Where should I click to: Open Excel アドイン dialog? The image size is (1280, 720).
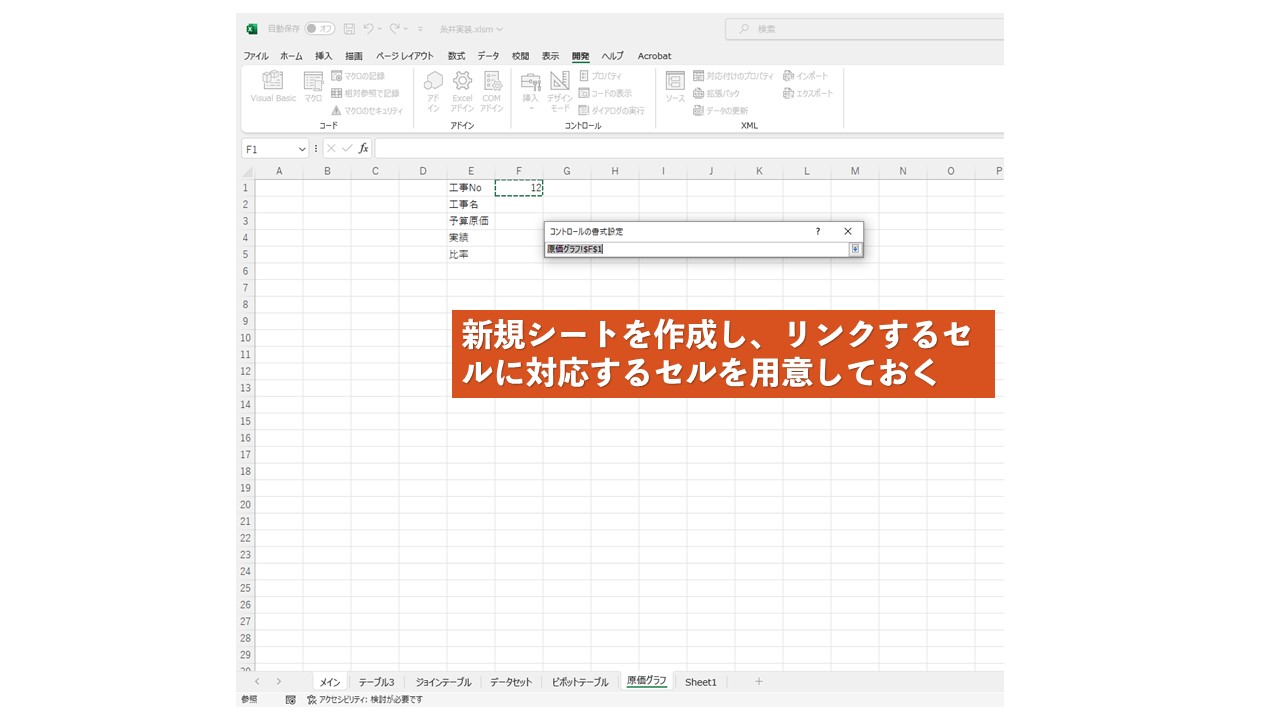[x=462, y=90]
